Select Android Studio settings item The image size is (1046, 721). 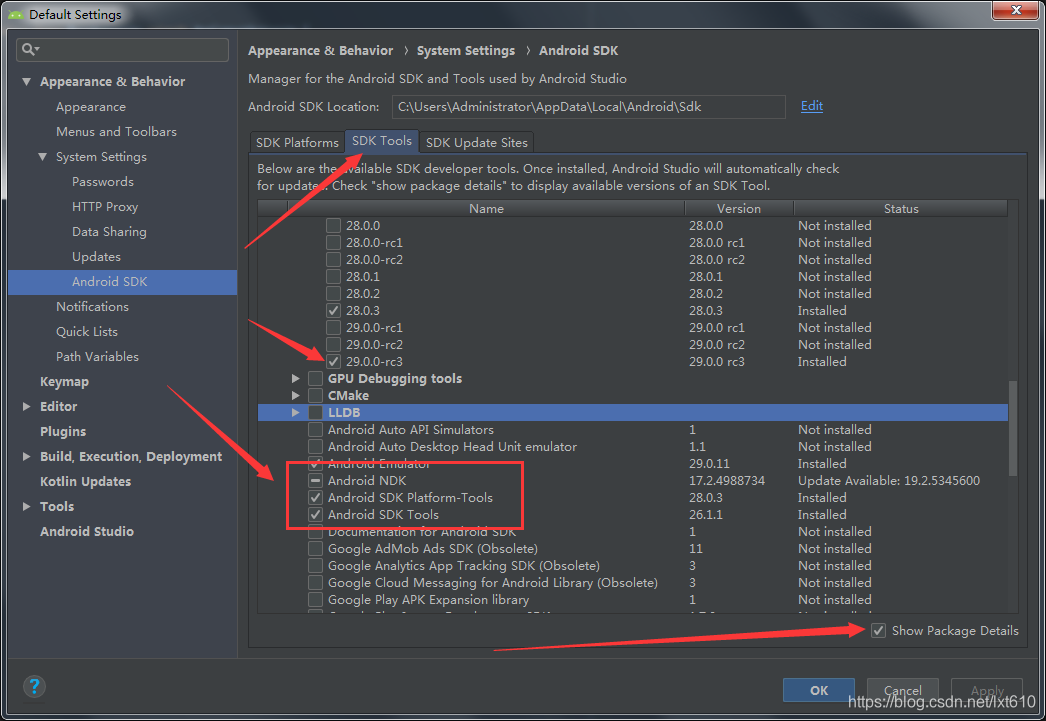[87, 532]
